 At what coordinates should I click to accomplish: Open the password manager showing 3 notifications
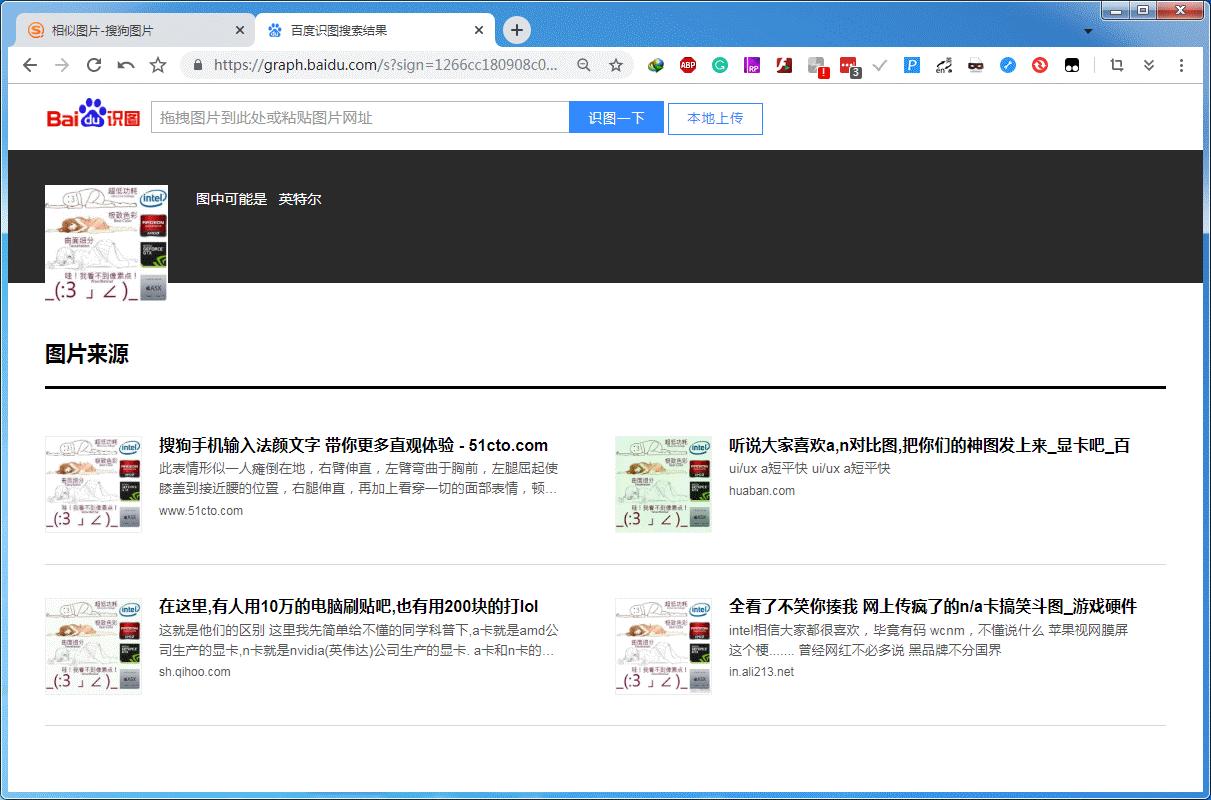coord(848,64)
